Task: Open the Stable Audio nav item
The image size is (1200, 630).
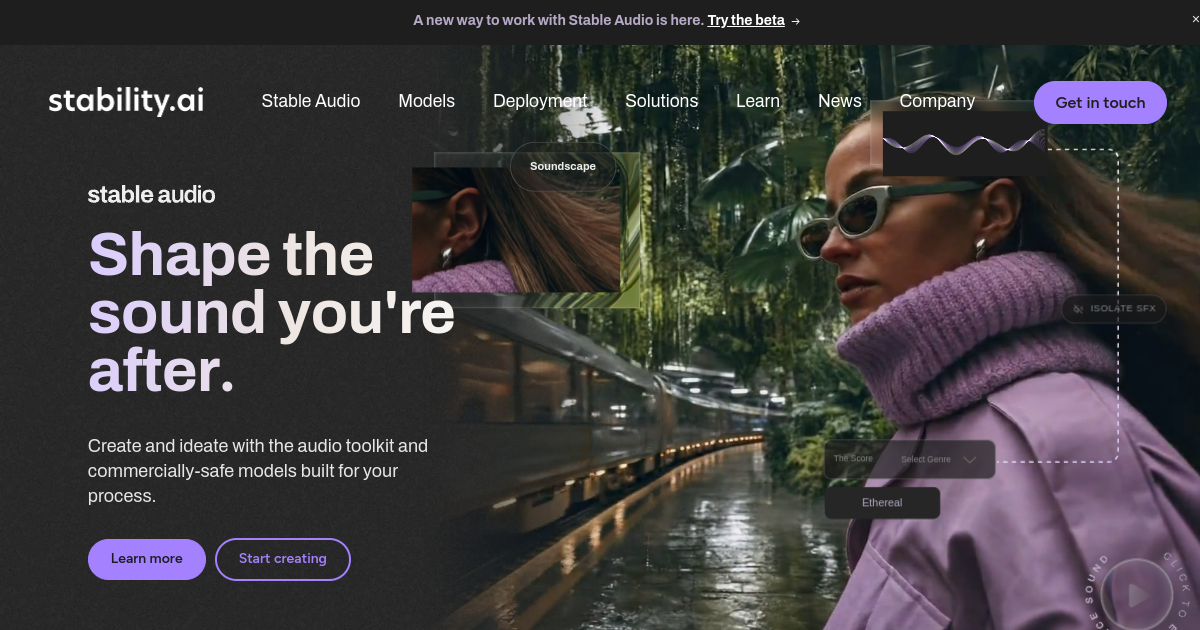Action: (311, 101)
